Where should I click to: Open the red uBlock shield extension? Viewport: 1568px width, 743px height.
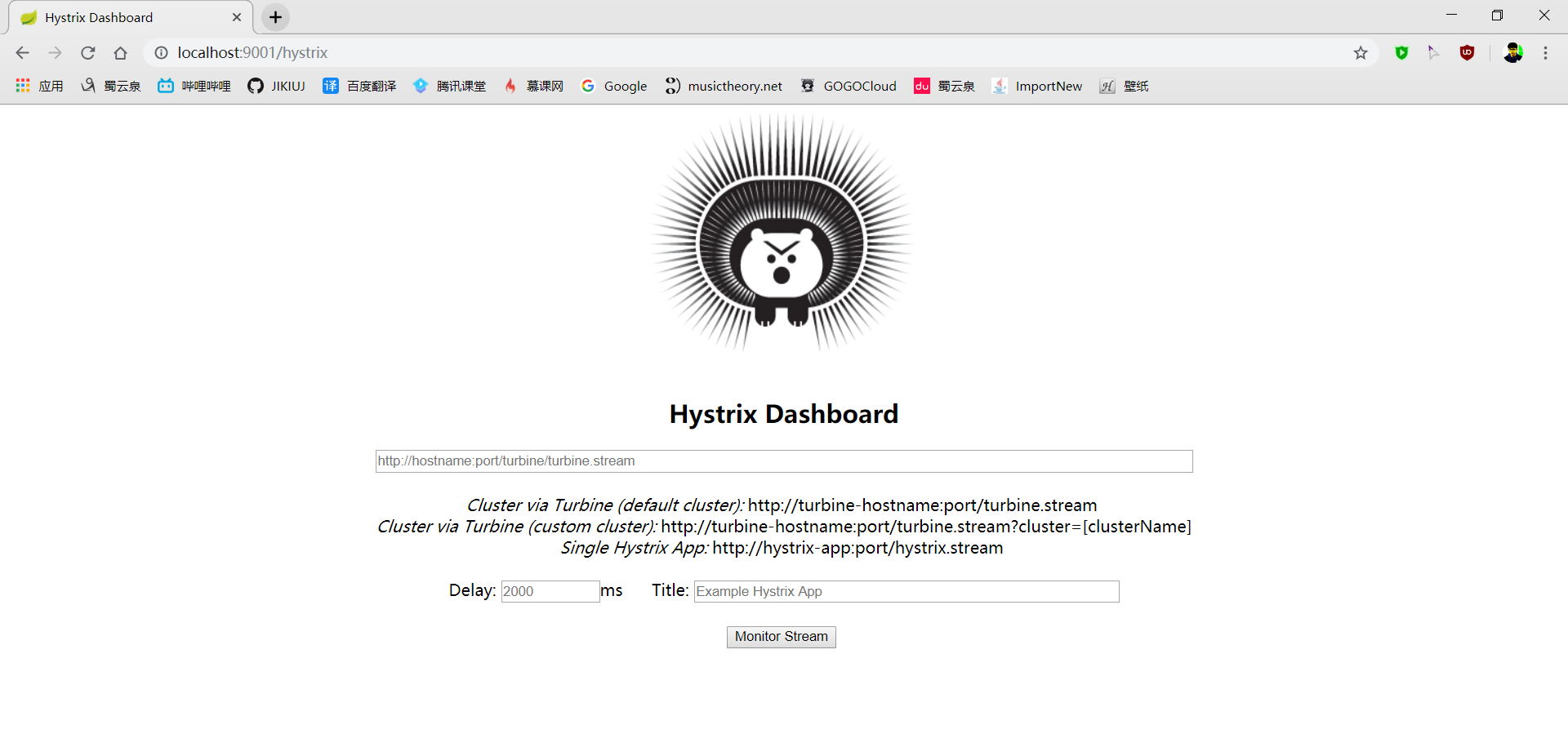click(1468, 53)
